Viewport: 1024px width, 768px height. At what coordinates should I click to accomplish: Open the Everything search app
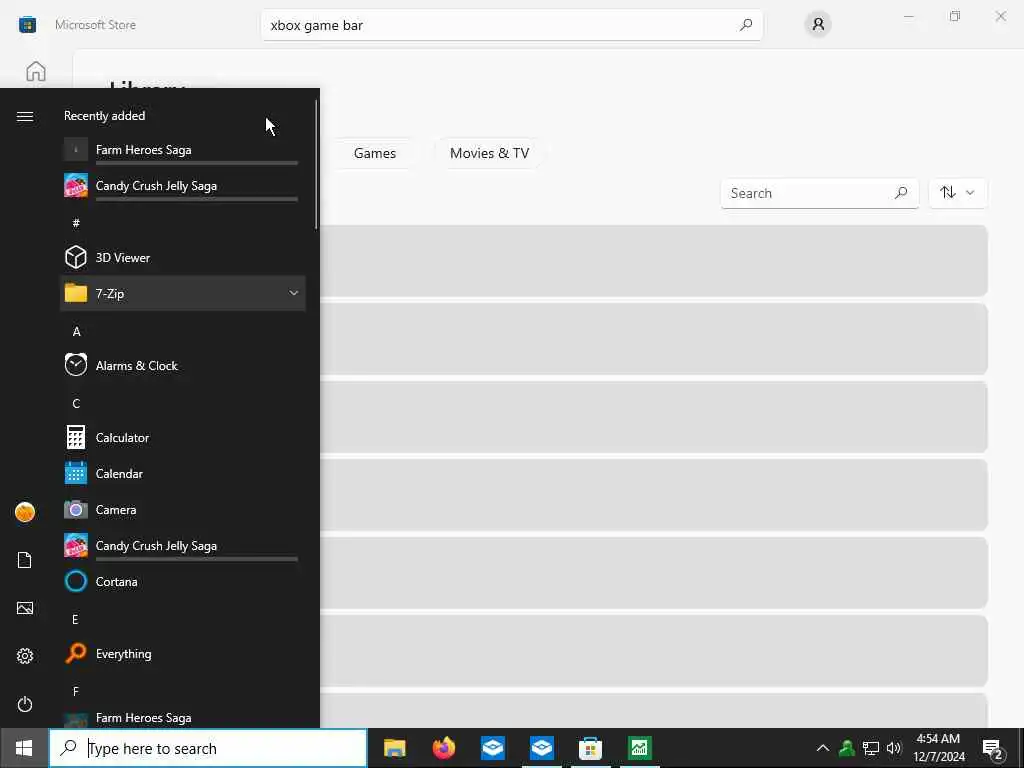[x=183, y=653]
